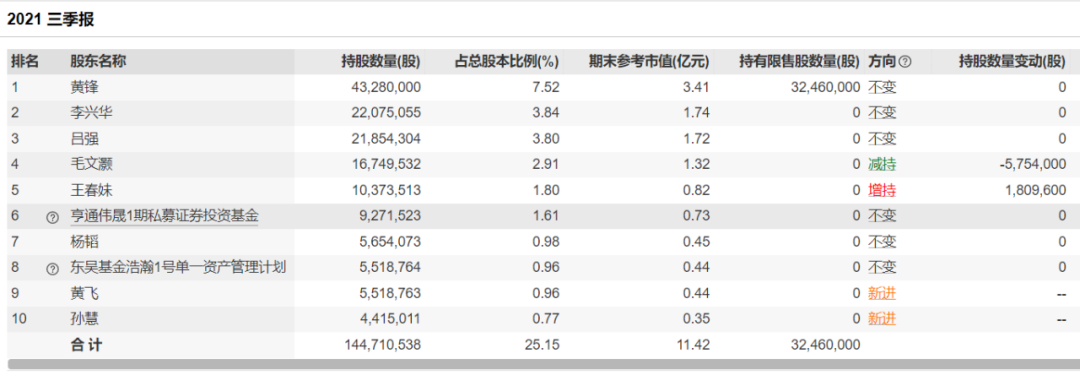The width and height of the screenshot is (1080, 375).
Task: Open 亨通伟晟1期私募证券投资基金 shareholder link
Action: coord(164,216)
